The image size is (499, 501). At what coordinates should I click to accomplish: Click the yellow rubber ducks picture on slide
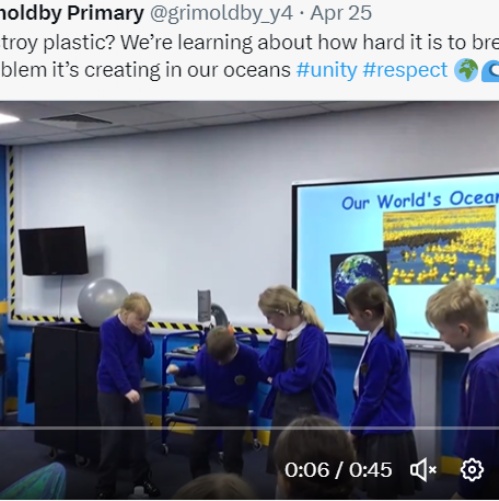tap(439, 245)
